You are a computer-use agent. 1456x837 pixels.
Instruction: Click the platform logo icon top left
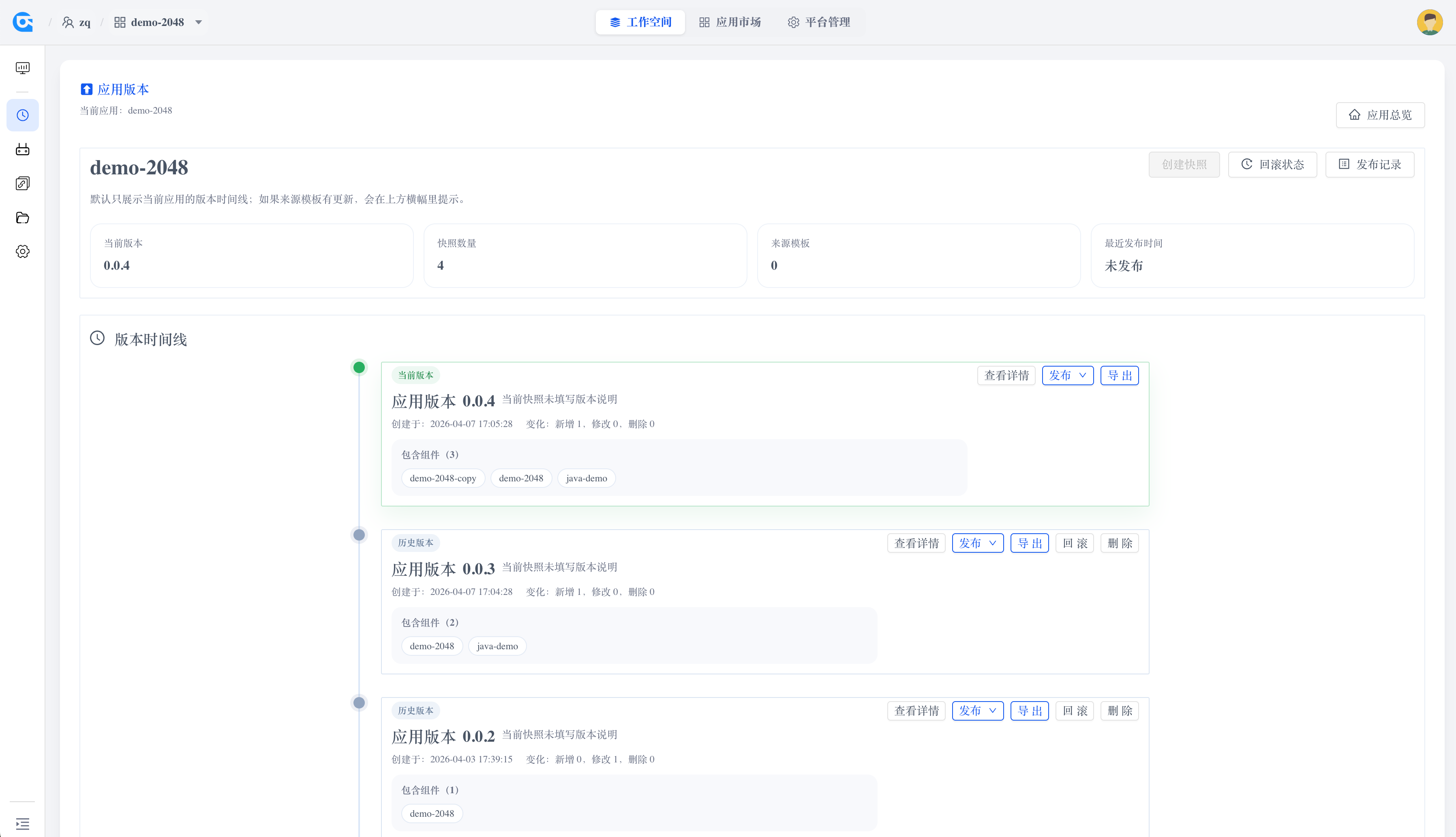[23, 22]
